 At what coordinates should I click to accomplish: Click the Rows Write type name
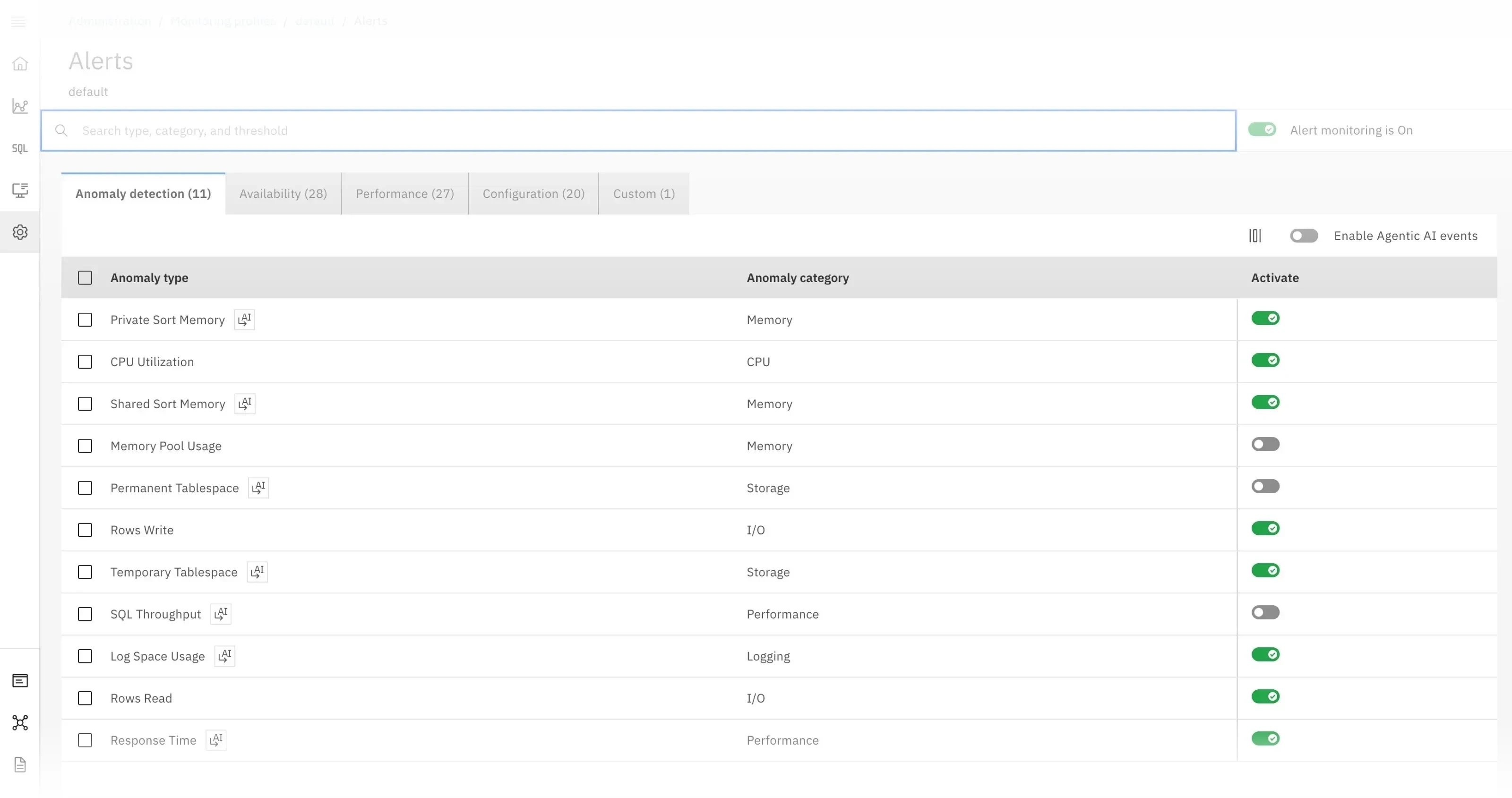coord(142,531)
